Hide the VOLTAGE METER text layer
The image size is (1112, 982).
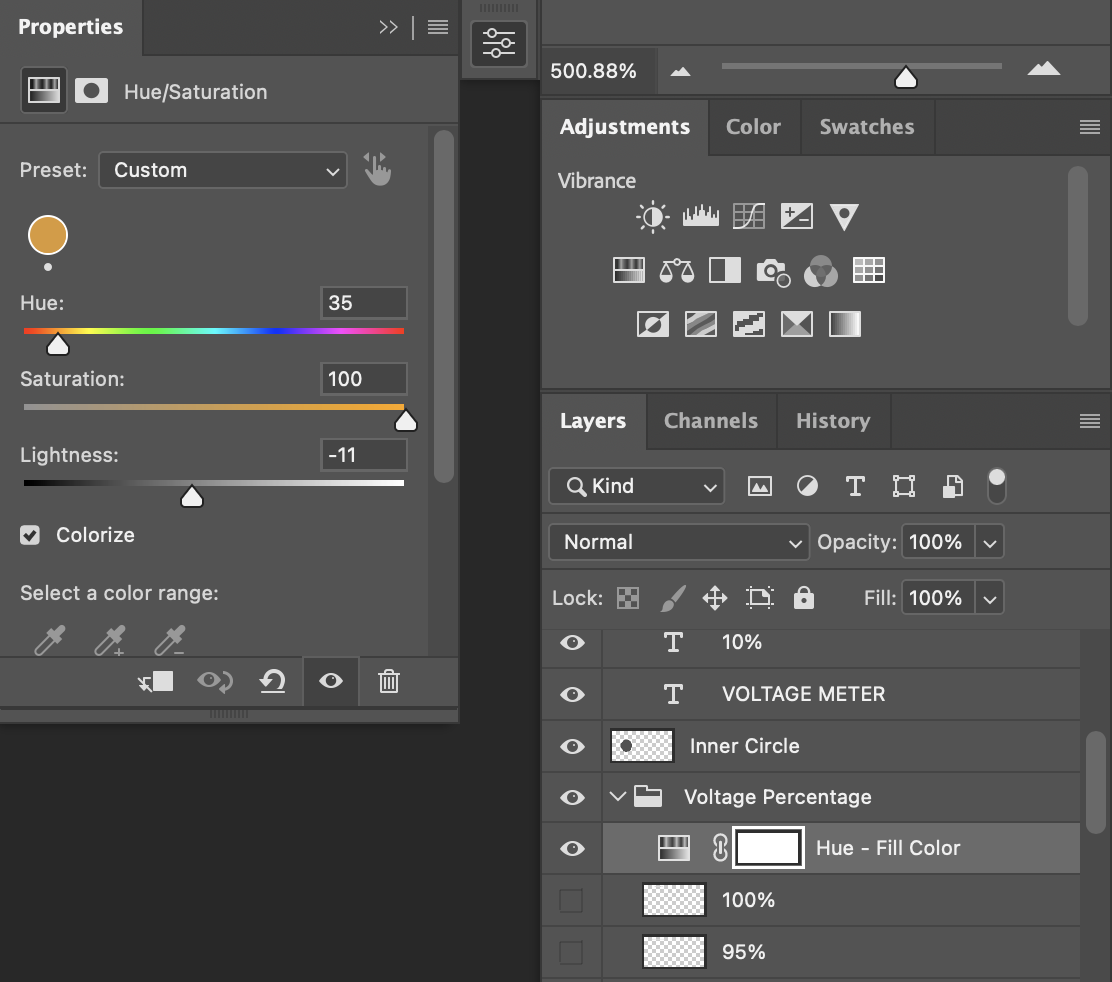click(572, 694)
